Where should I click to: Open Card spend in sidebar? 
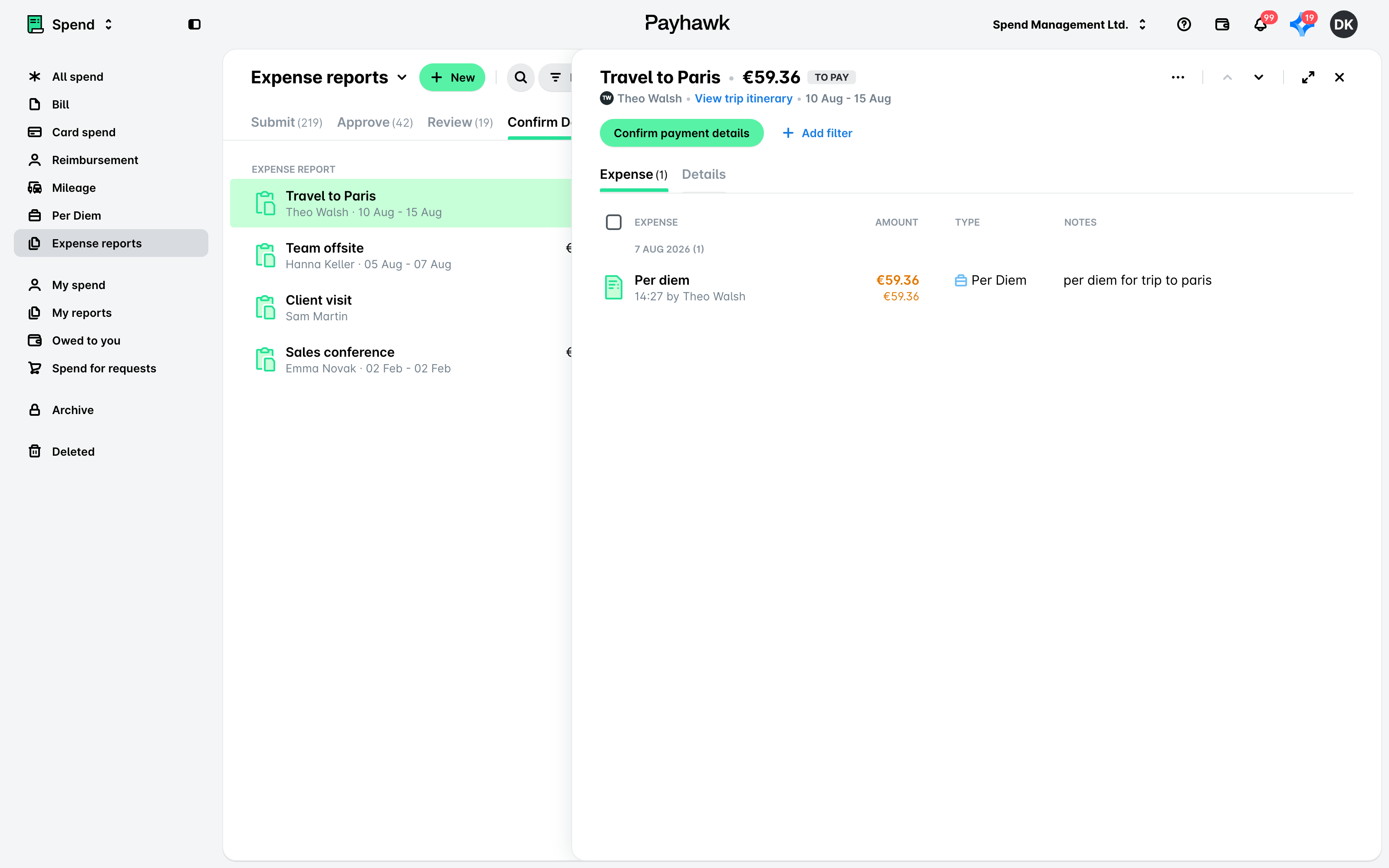tap(111, 132)
